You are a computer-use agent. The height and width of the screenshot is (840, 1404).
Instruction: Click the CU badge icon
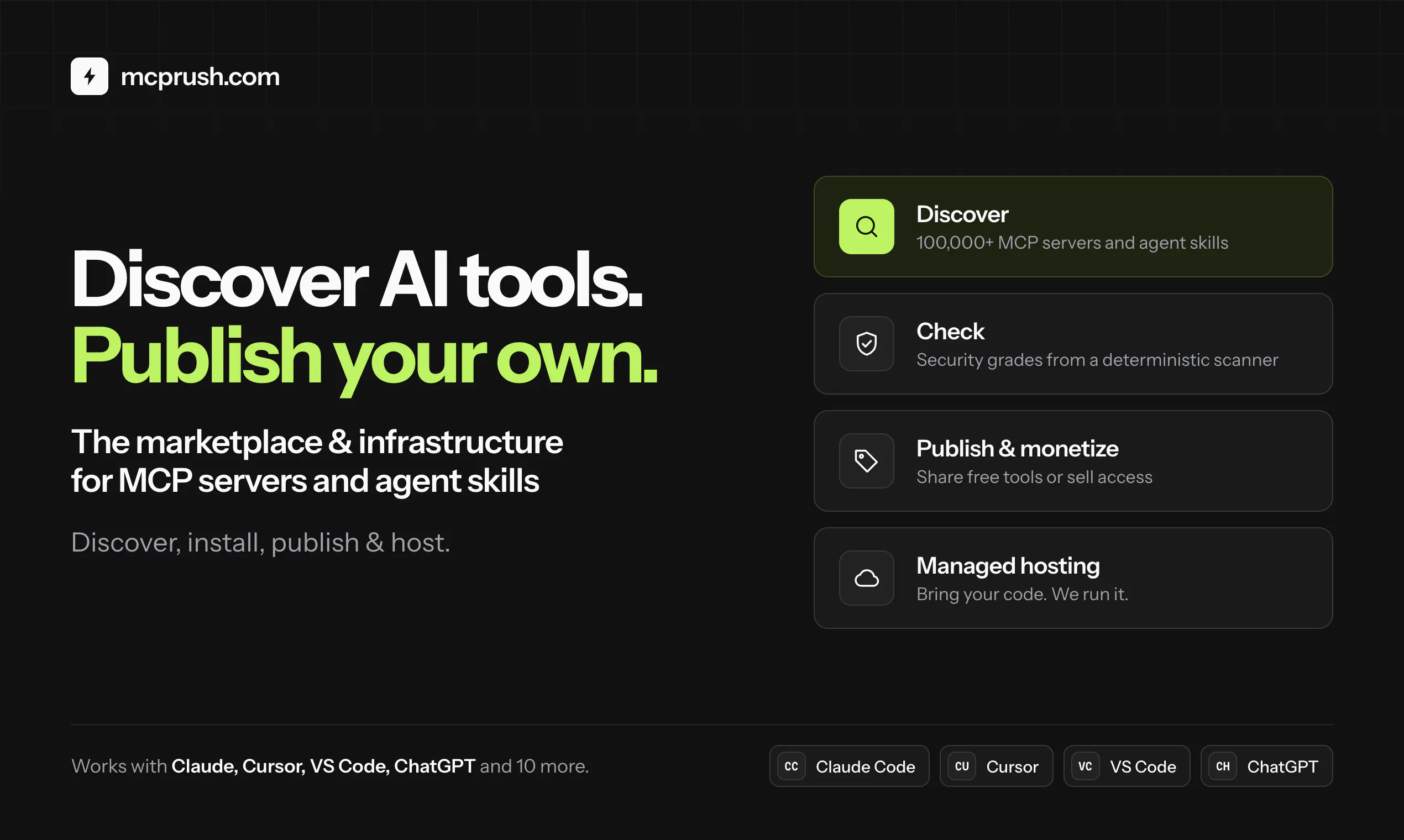[x=961, y=767]
